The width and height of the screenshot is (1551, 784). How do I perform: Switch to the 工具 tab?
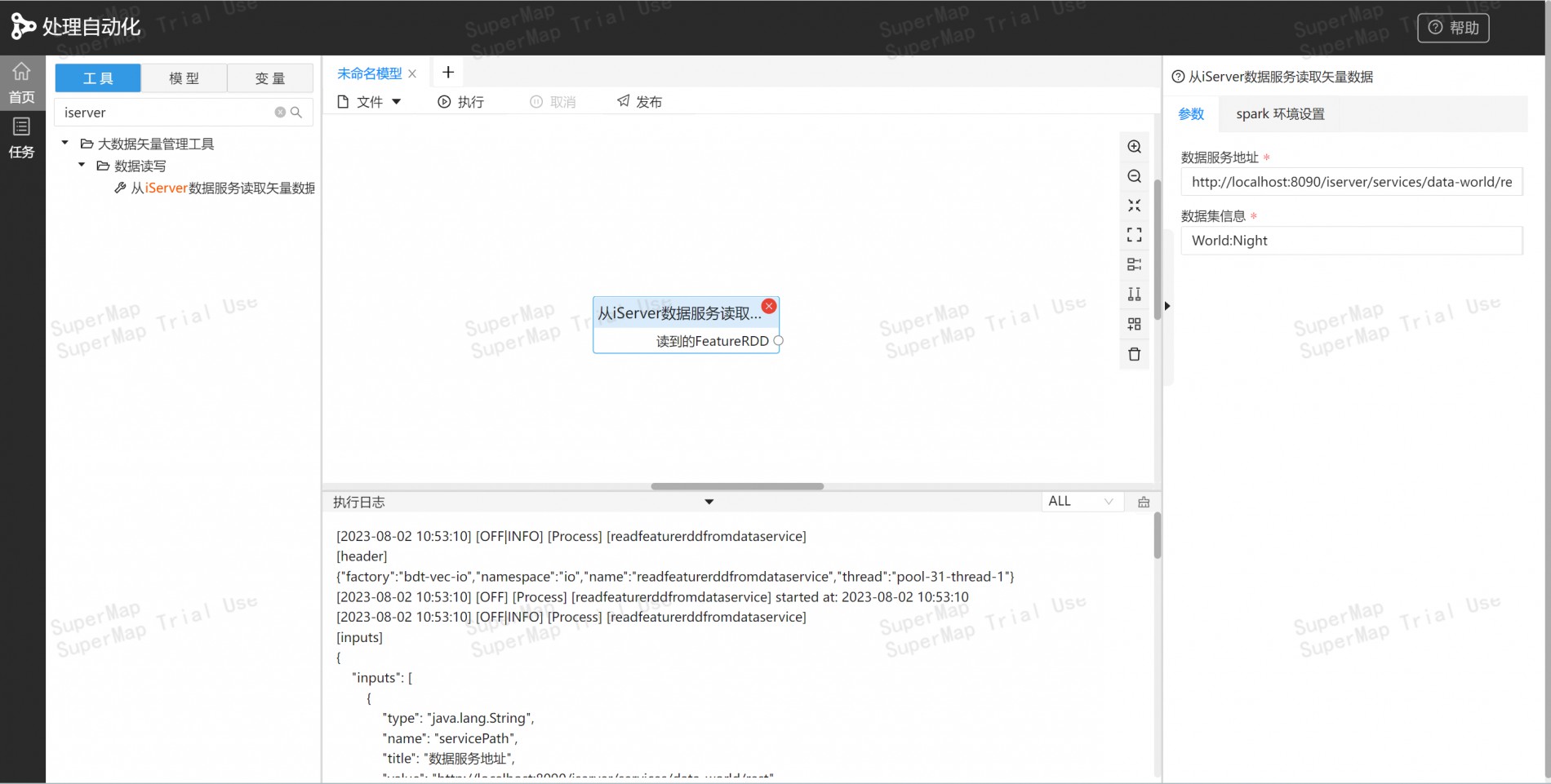tap(98, 78)
